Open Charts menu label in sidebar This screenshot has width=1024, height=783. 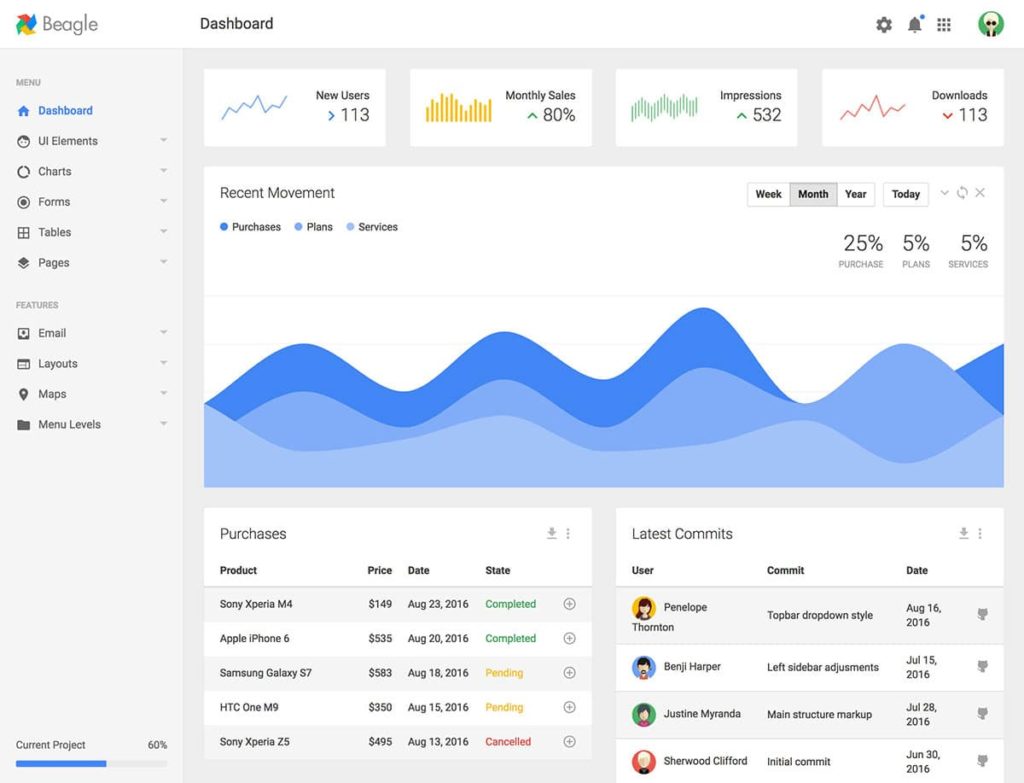pos(55,172)
